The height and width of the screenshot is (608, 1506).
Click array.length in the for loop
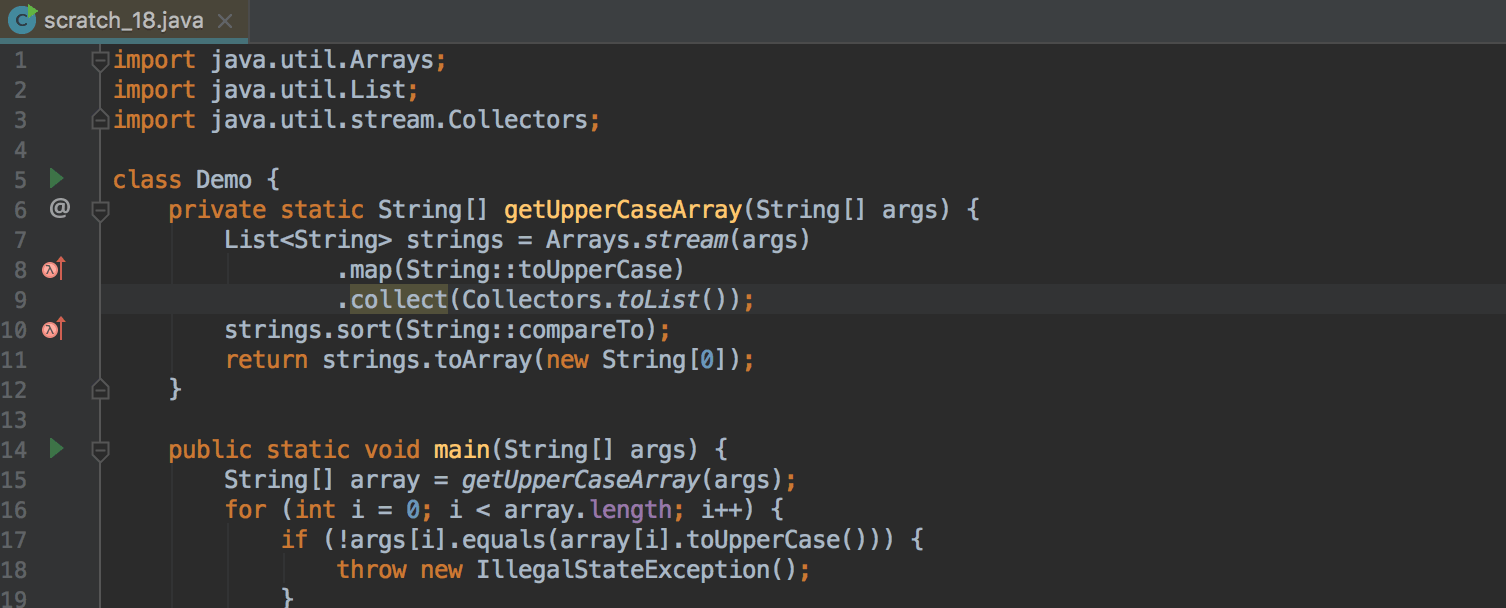click(587, 509)
